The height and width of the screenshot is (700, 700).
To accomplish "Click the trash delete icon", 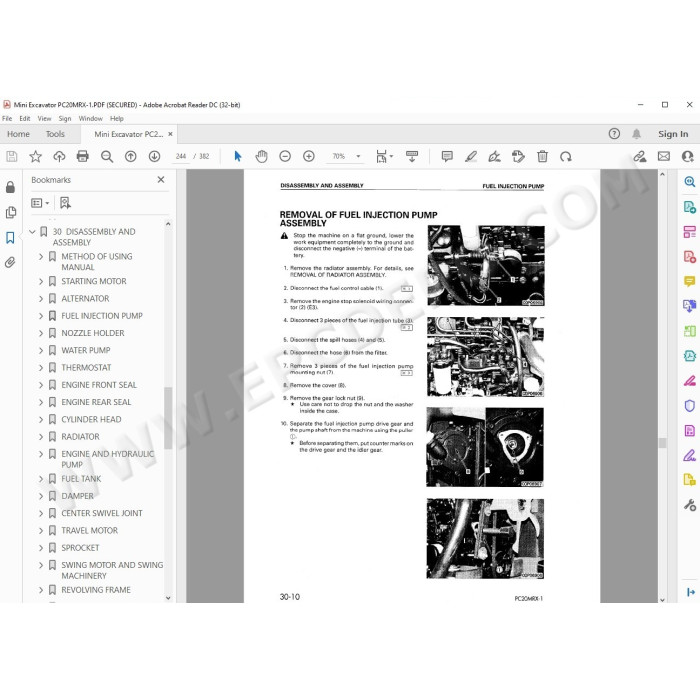I will click(x=542, y=156).
